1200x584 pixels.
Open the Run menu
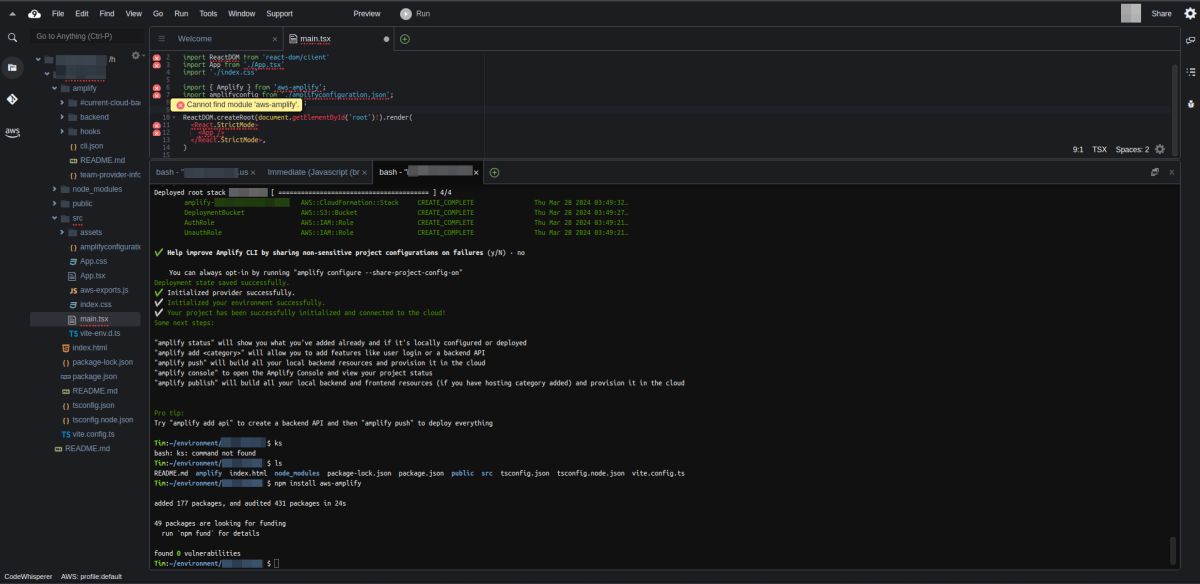click(x=181, y=14)
